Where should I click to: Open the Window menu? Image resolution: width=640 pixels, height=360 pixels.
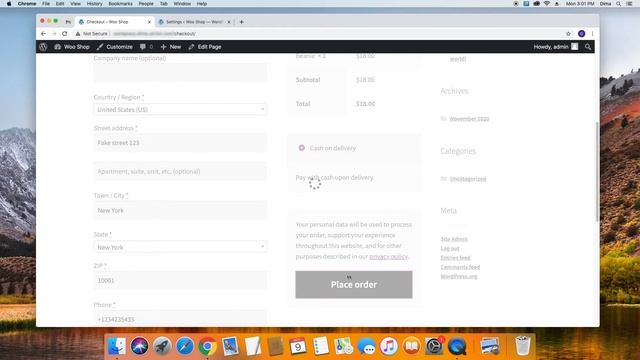coord(182,4)
